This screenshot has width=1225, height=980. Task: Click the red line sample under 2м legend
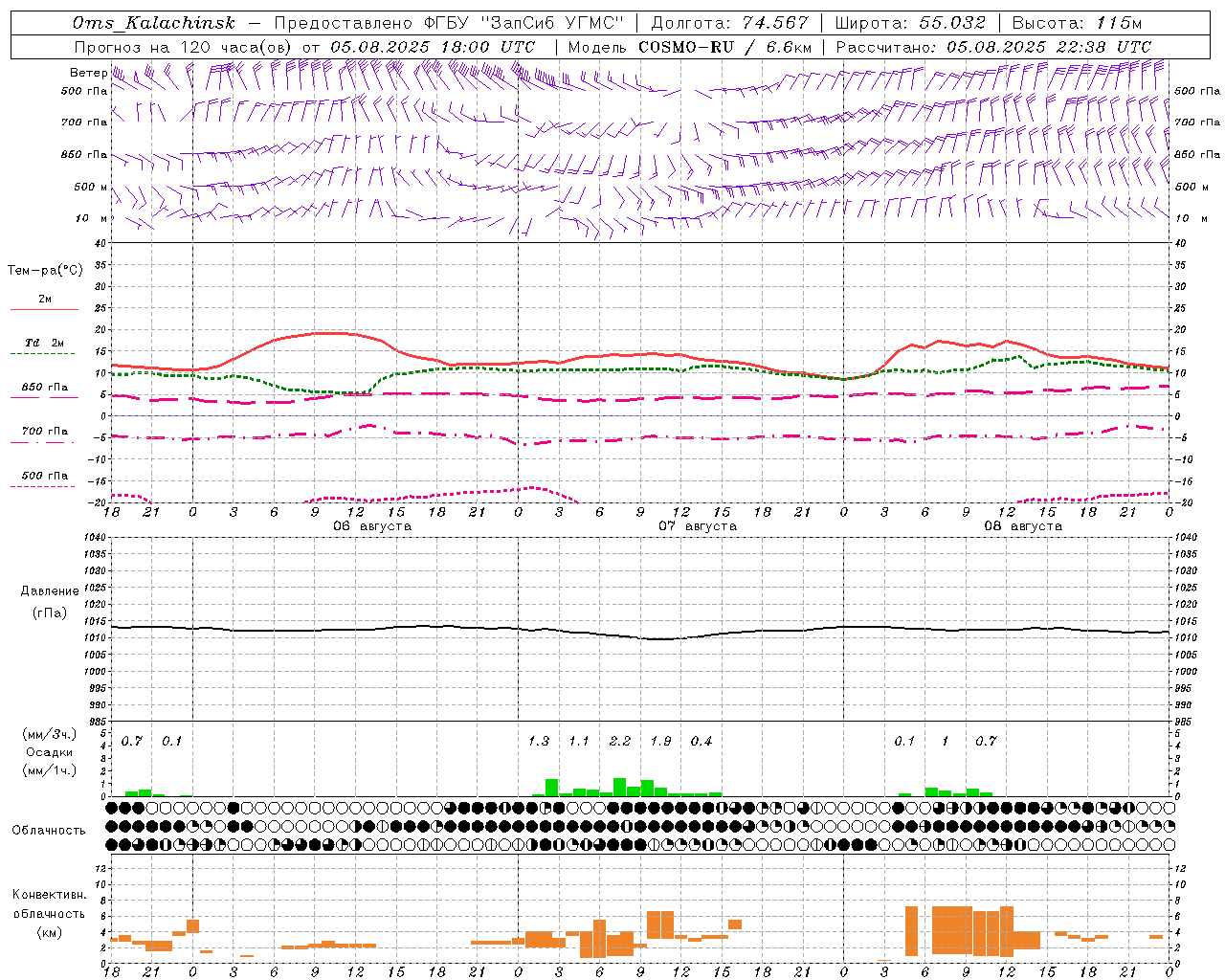[x=44, y=309]
